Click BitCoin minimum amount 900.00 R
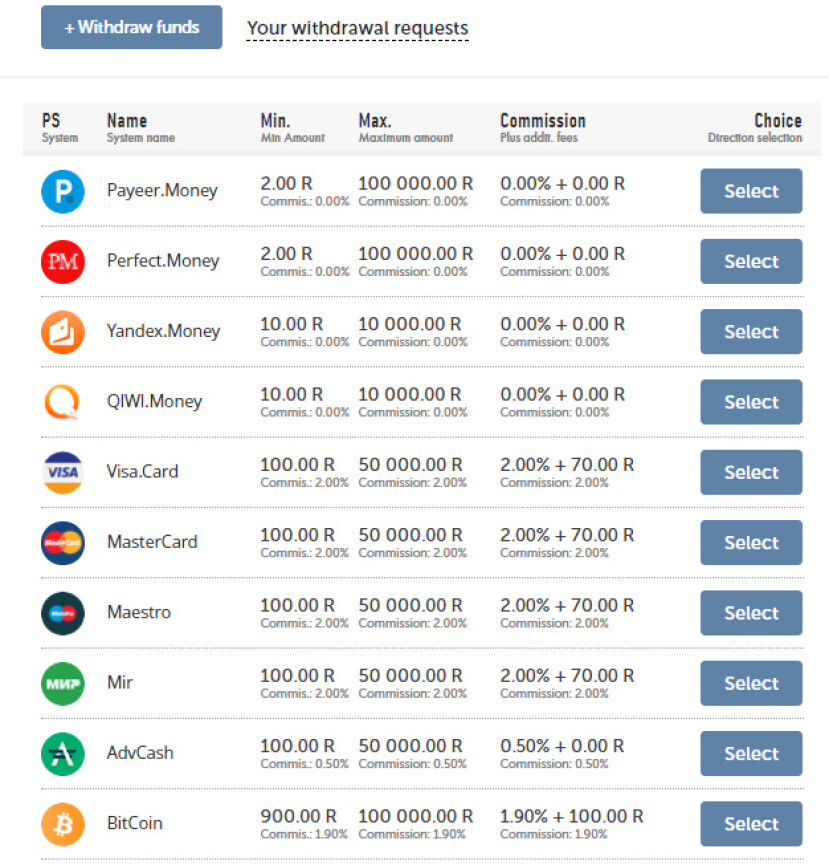The image size is (829, 865). (x=298, y=816)
